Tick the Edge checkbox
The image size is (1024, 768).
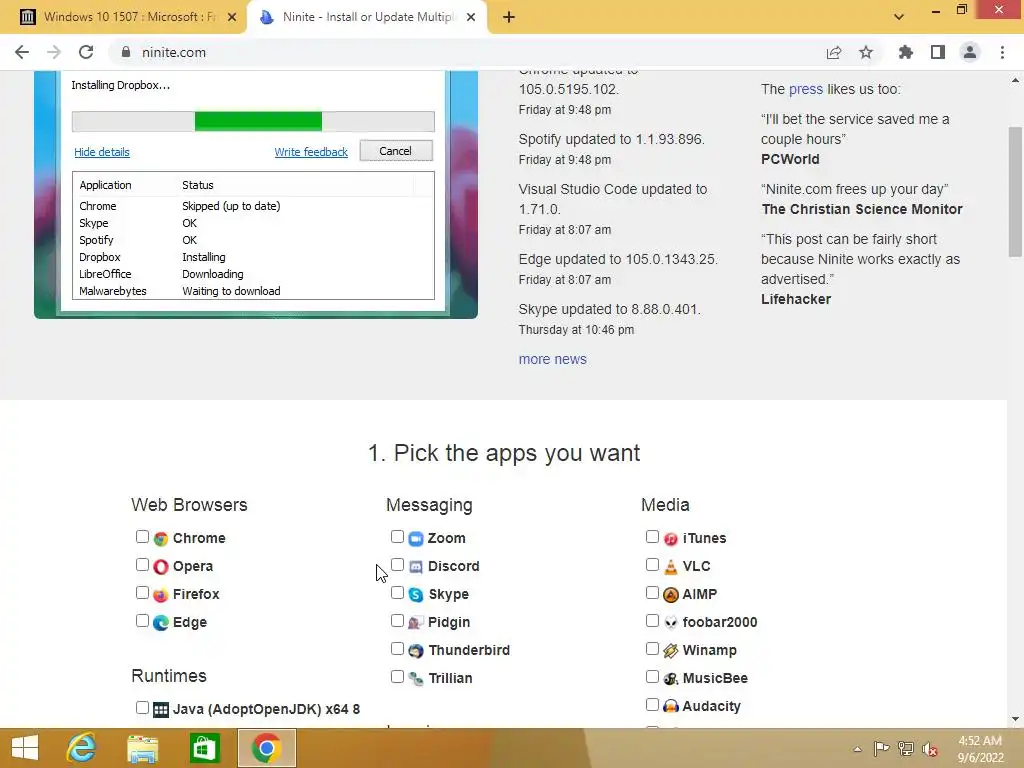pyautogui.click(x=142, y=621)
